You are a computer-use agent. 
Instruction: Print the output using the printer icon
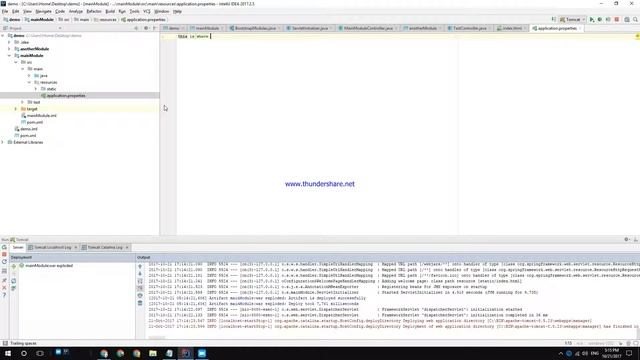[140, 296]
